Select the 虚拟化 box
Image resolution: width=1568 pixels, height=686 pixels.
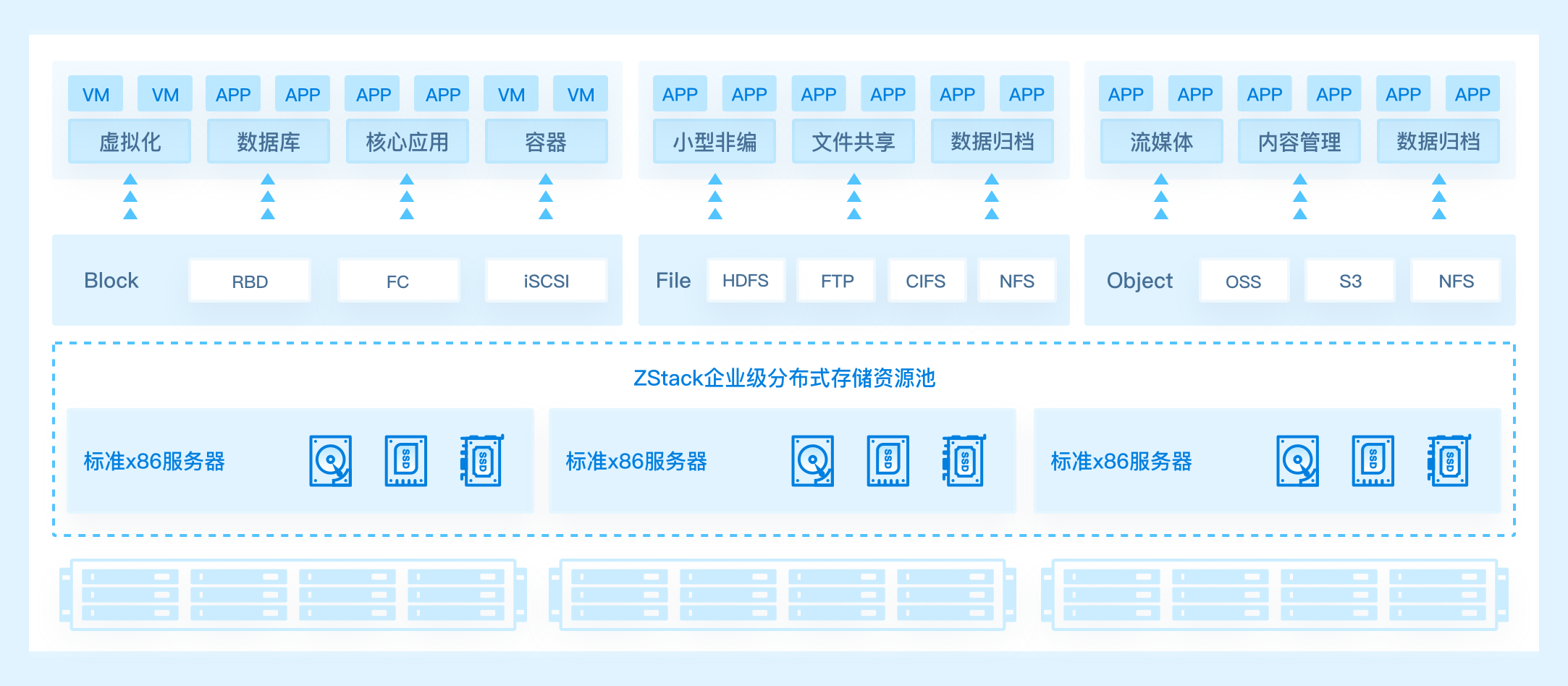point(130,141)
